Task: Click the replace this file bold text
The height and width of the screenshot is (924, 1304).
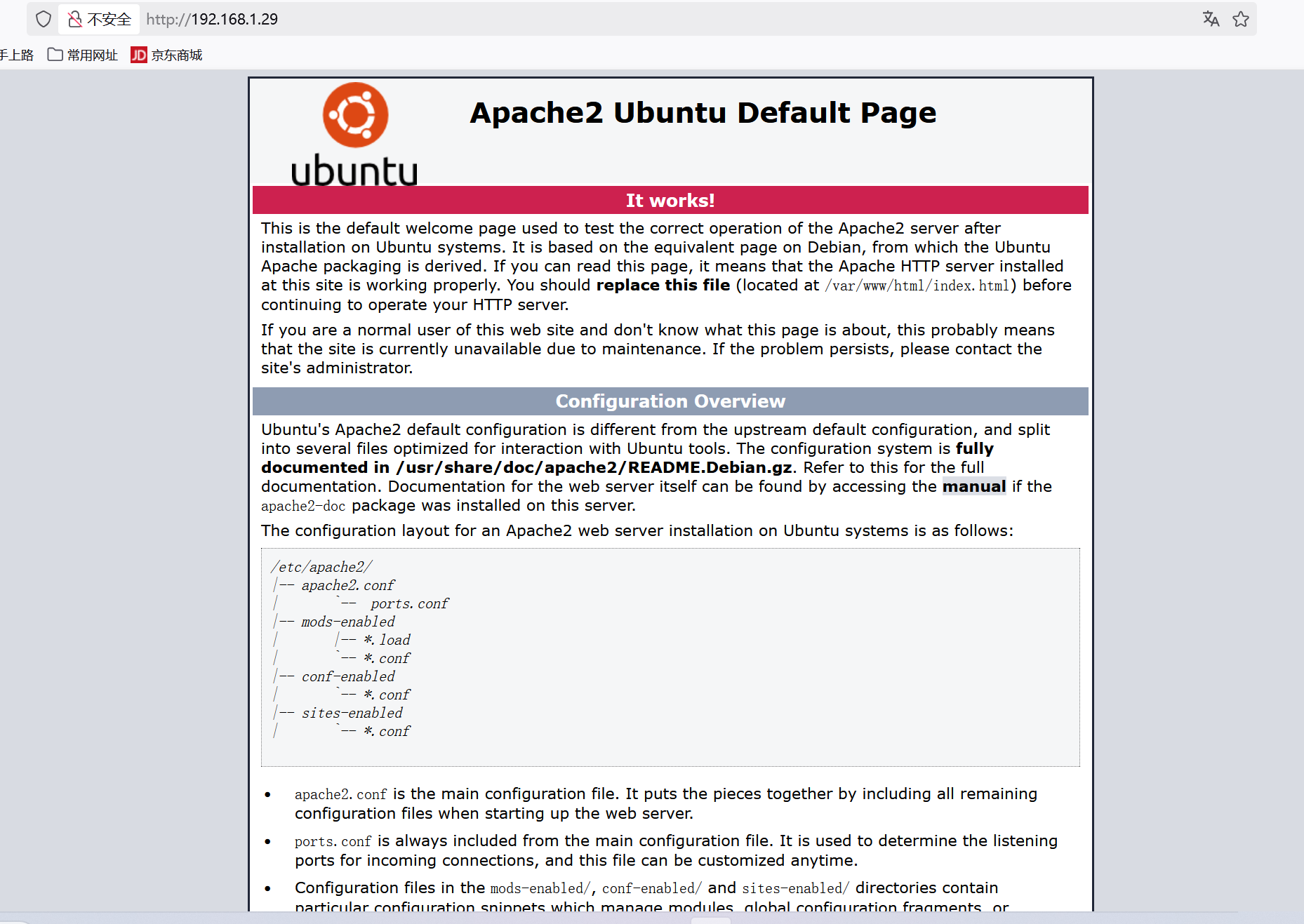Action: [x=663, y=285]
